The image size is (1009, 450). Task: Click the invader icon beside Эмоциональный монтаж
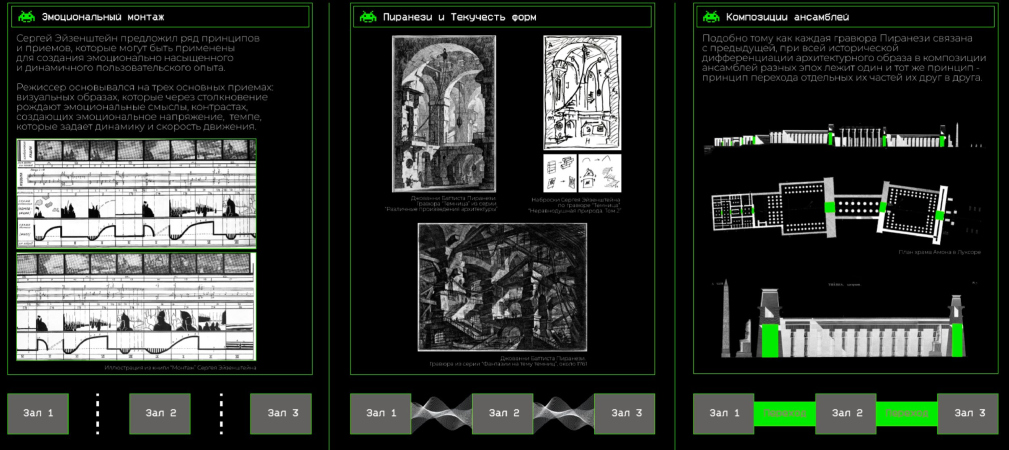tap(27, 17)
